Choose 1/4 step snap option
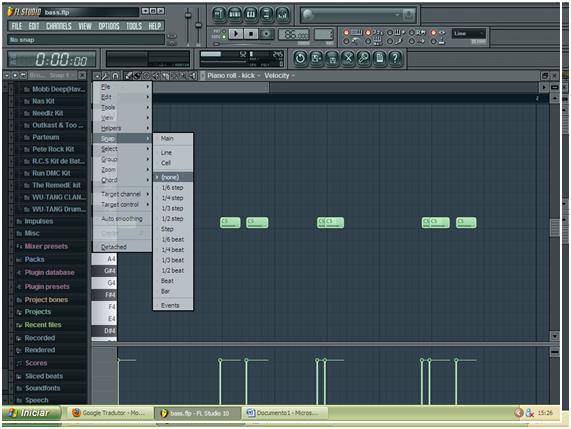This screenshot has width=571, height=429. 173,198
